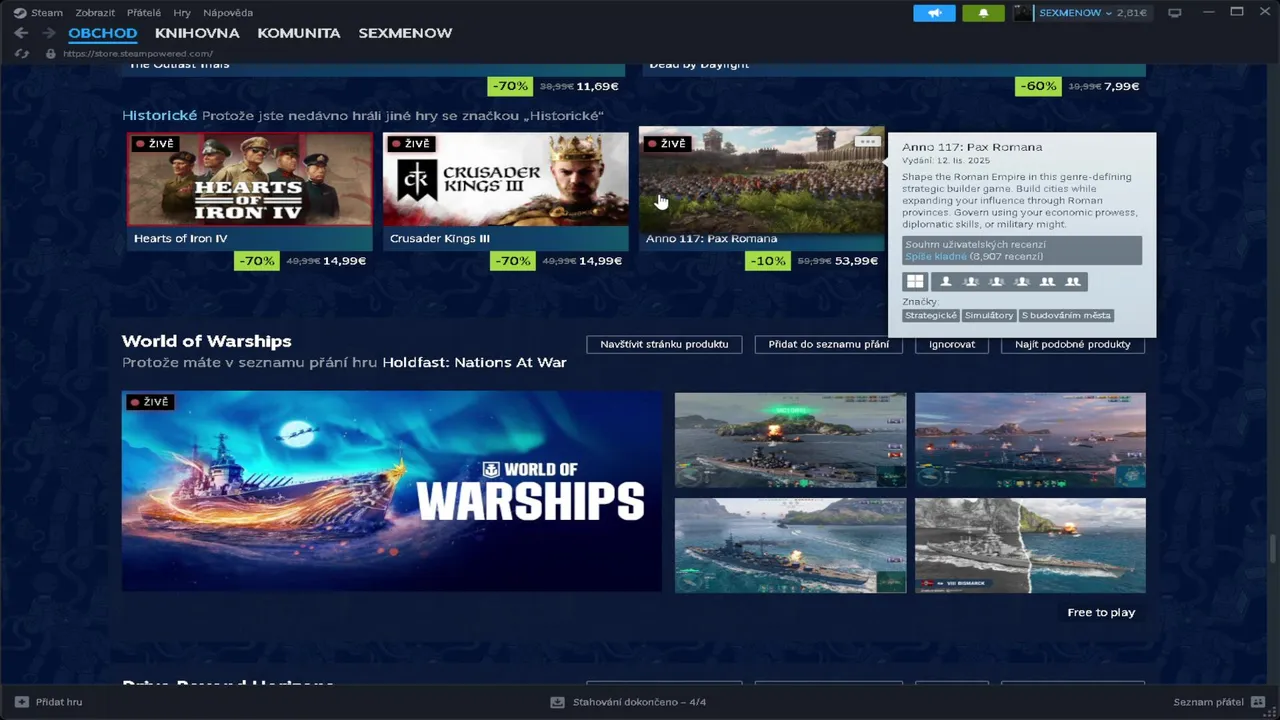Click Navštívit stránku produktu button
This screenshot has height=720, width=1280.
(x=664, y=344)
